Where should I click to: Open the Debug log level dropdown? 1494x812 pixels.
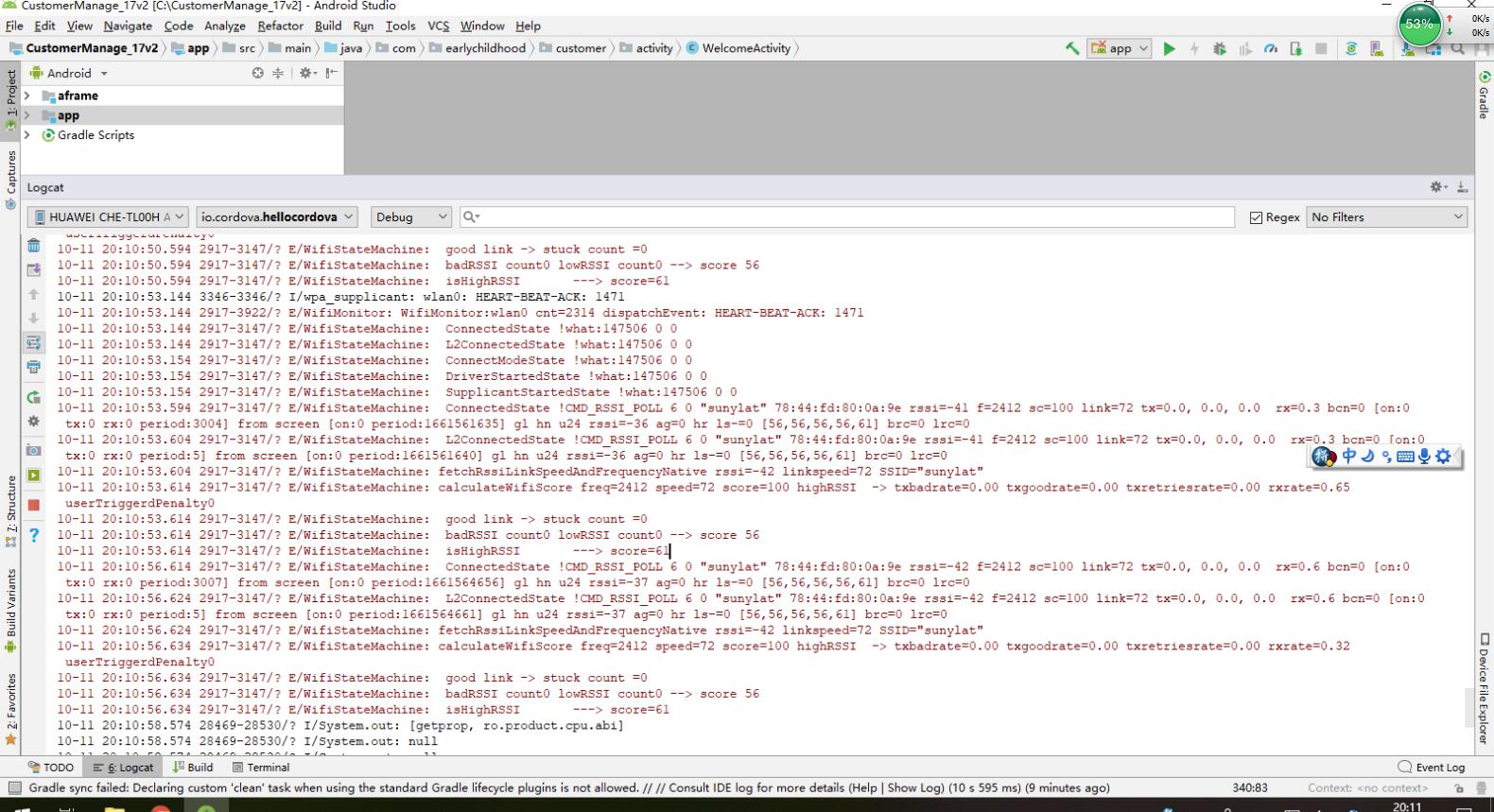tap(409, 217)
